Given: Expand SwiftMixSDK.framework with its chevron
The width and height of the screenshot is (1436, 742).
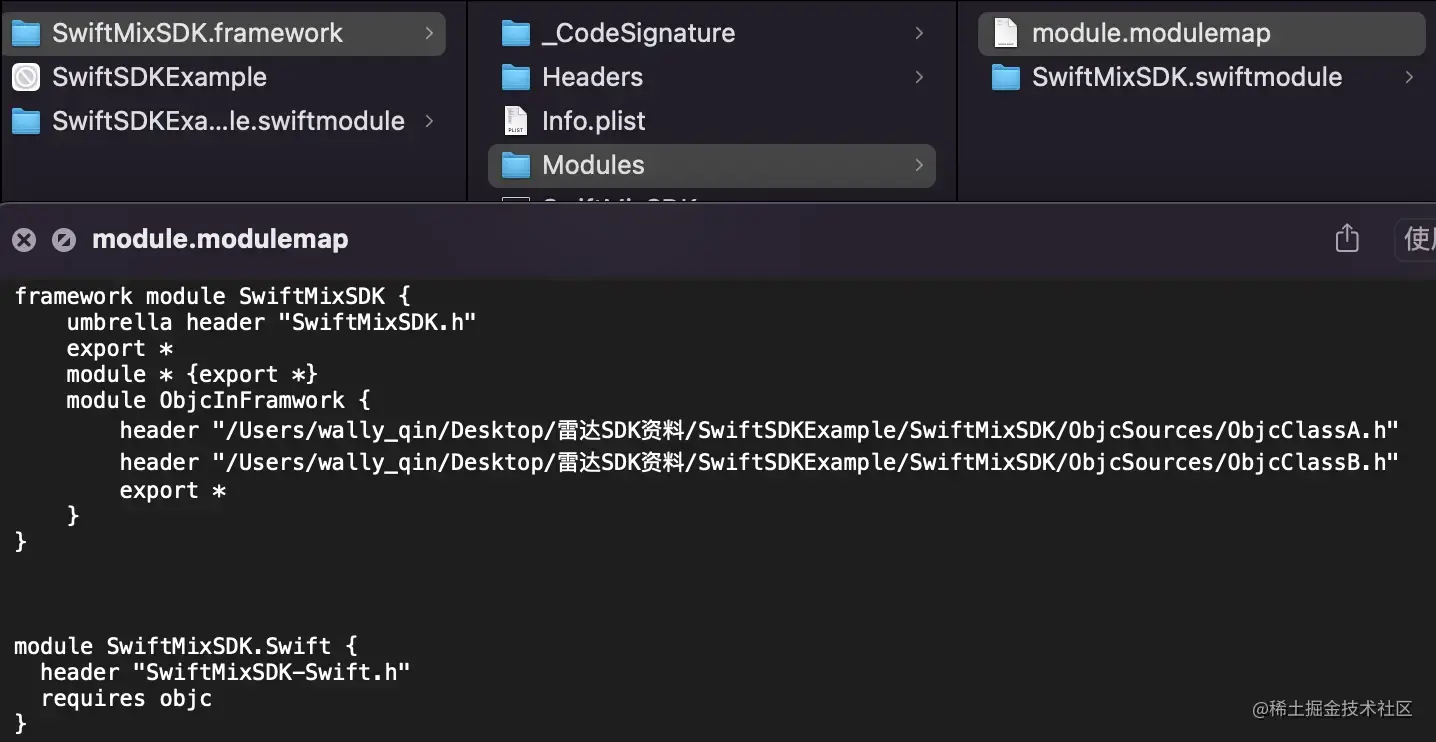Looking at the screenshot, I should [429, 33].
